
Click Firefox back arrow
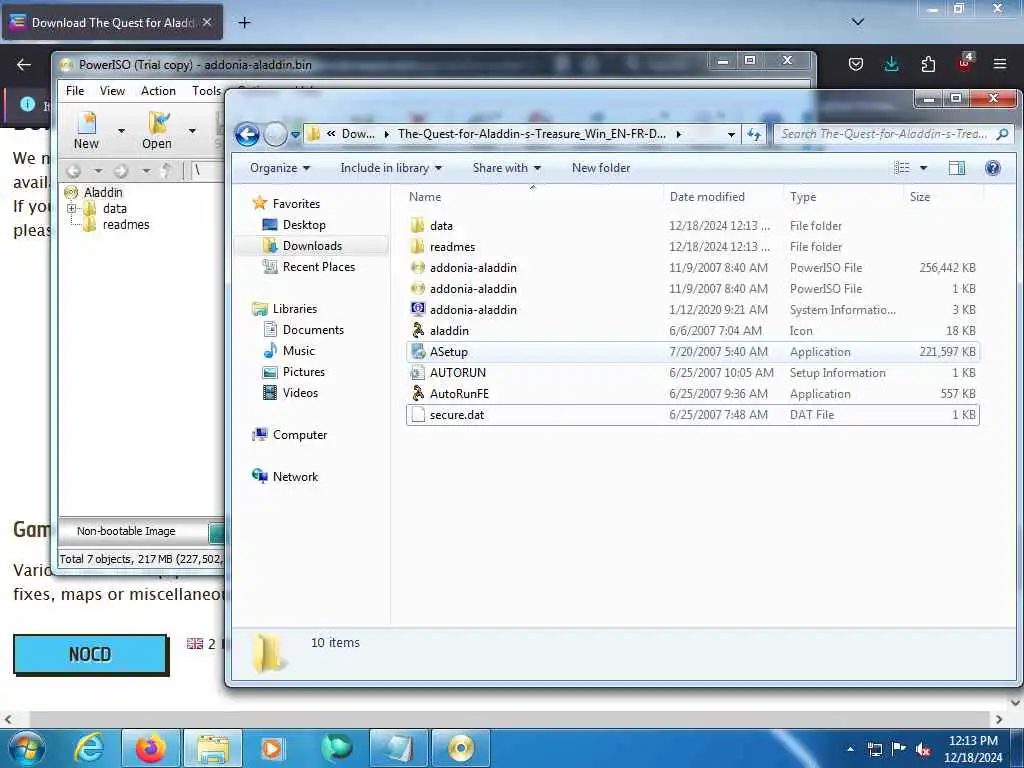pos(24,64)
